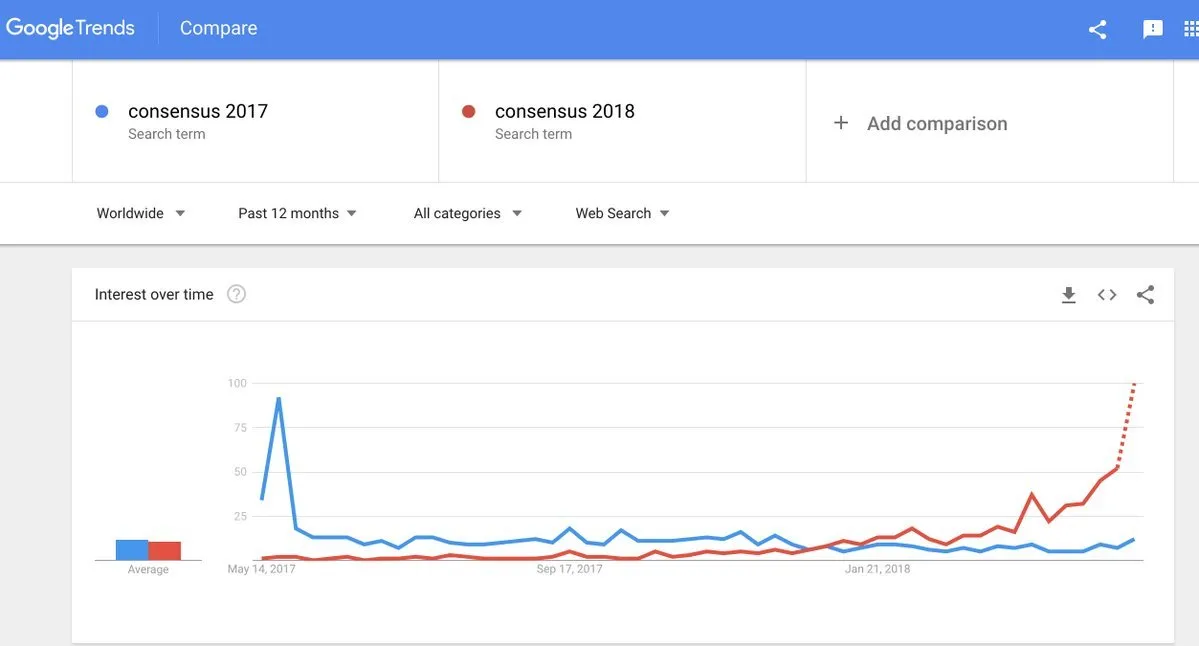Open the help icon beside Interest over time
This screenshot has height=646, width=1199.
click(236, 294)
